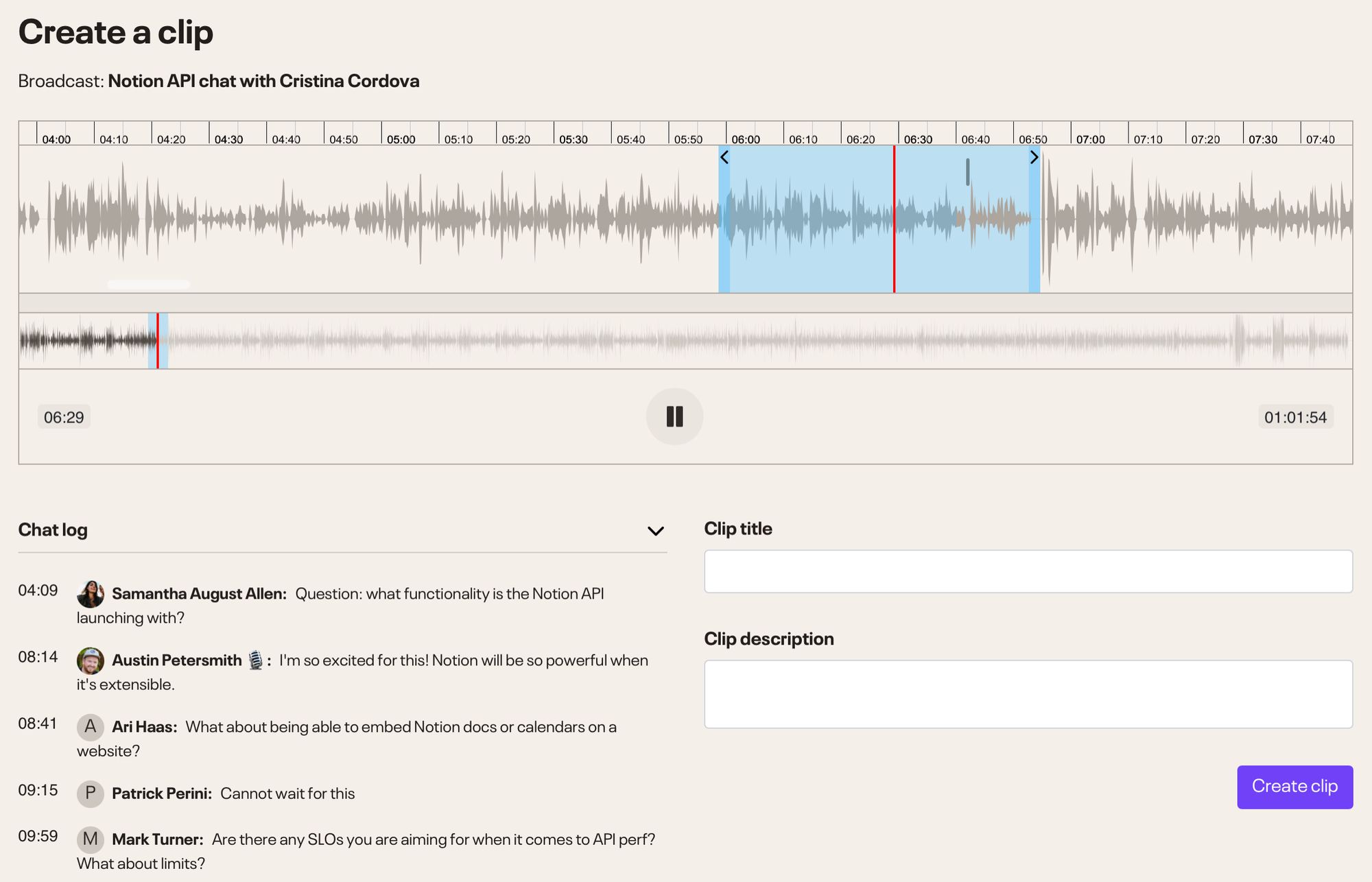Click the Create clip button
Screen dimensions: 1372x882
coord(1295,787)
